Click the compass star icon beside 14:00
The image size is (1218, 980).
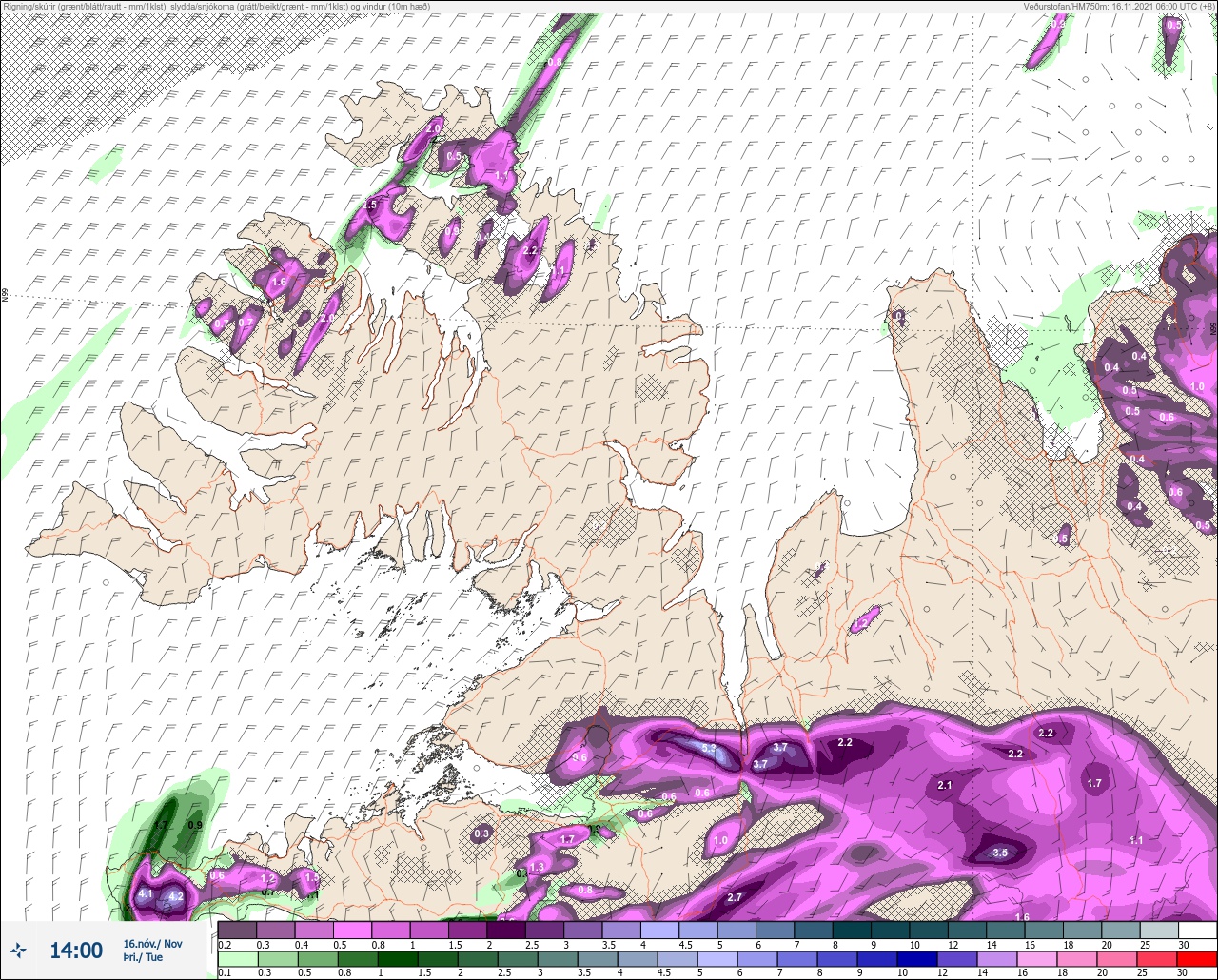point(19,950)
